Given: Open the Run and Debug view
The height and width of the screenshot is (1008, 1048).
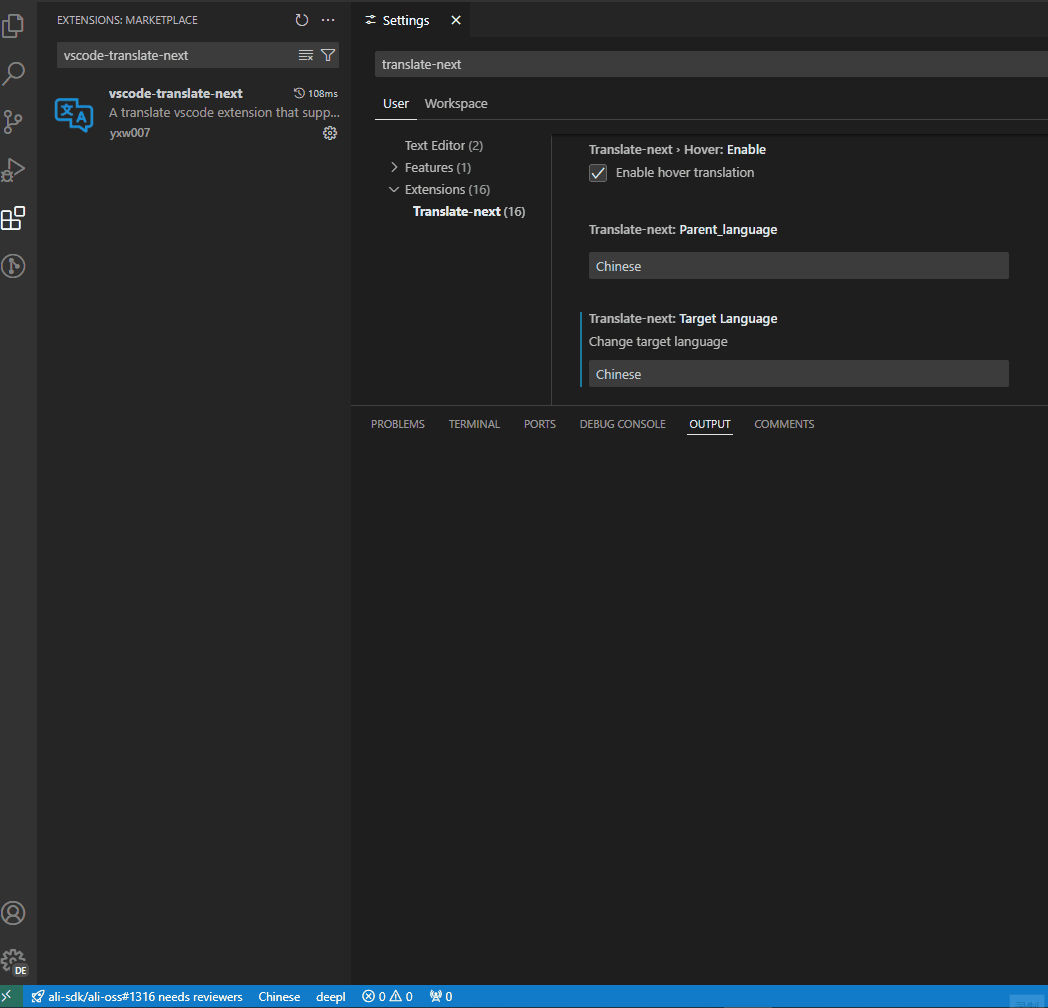Looking at the screenshot, I should coord(13,170).
